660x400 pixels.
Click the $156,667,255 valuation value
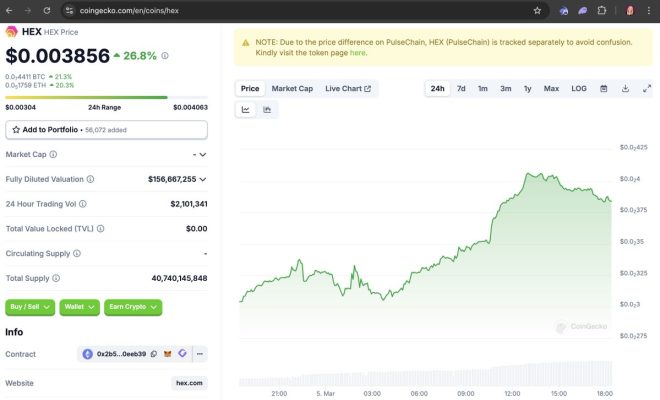coord(172,179)
